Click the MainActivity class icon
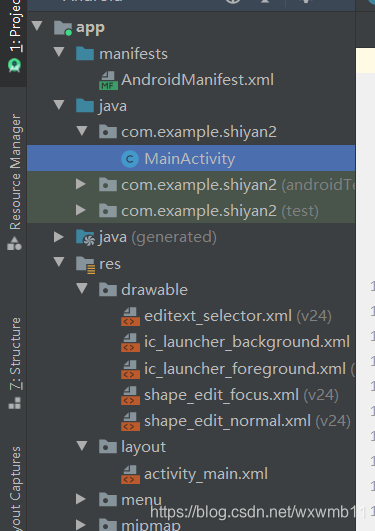The width and height of the screenshot is (375, 531). pos(130,159)
